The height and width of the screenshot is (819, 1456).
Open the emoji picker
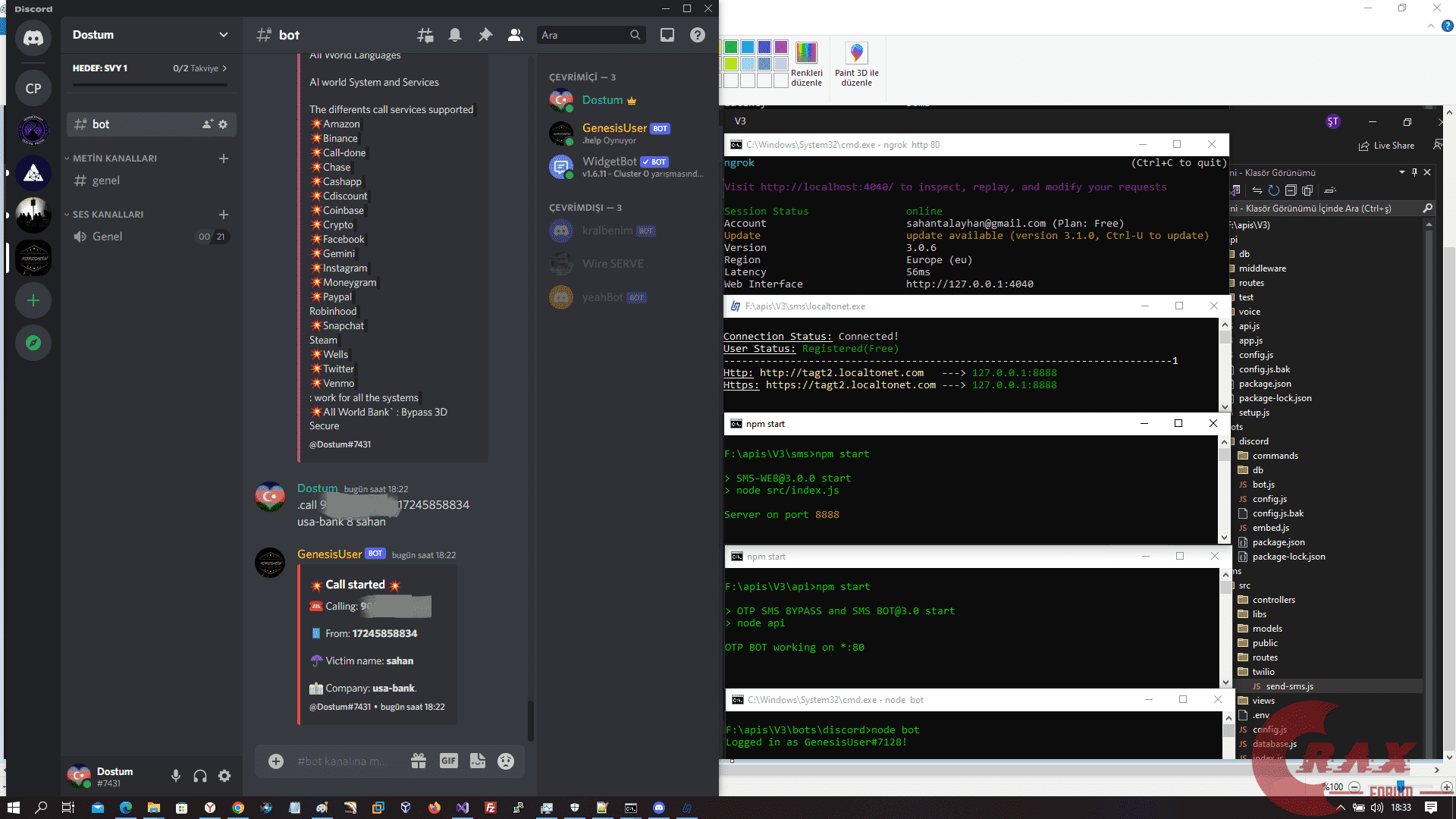506,761
